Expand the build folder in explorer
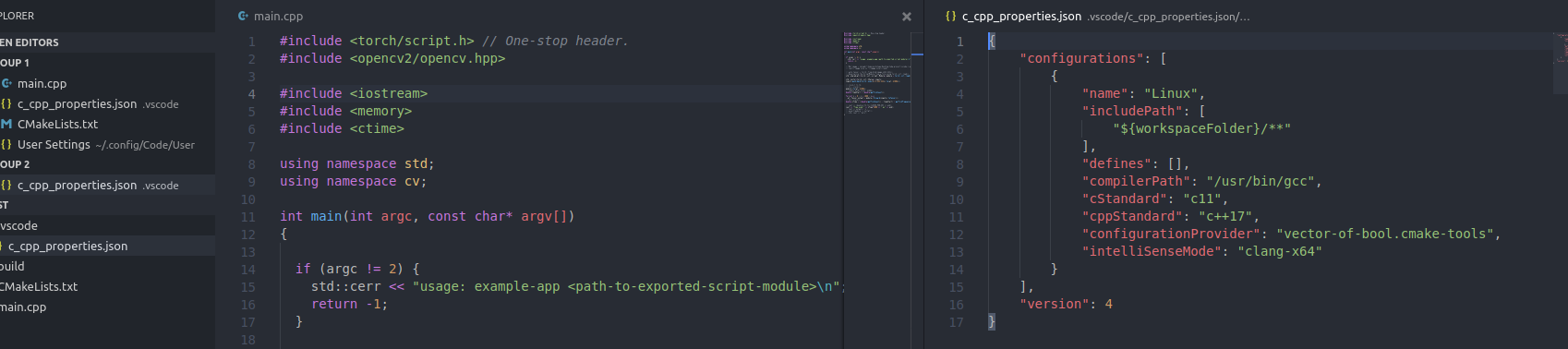Image resolution: width=1568 pixels, height=349 pixels. coord(107,266)
